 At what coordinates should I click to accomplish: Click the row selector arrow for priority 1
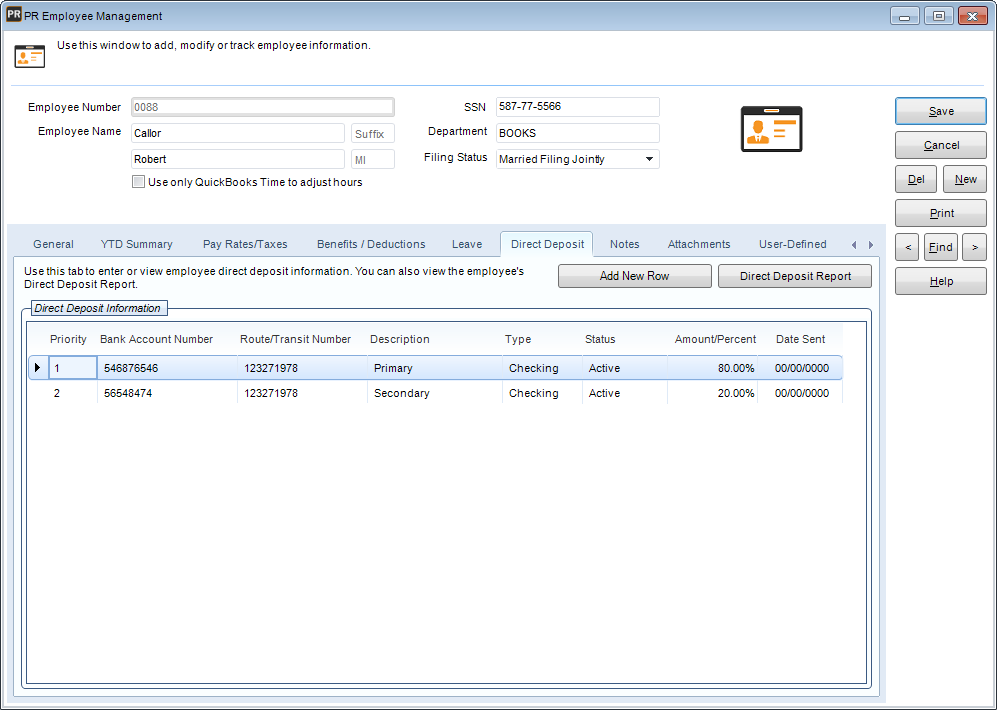(37, 368)
